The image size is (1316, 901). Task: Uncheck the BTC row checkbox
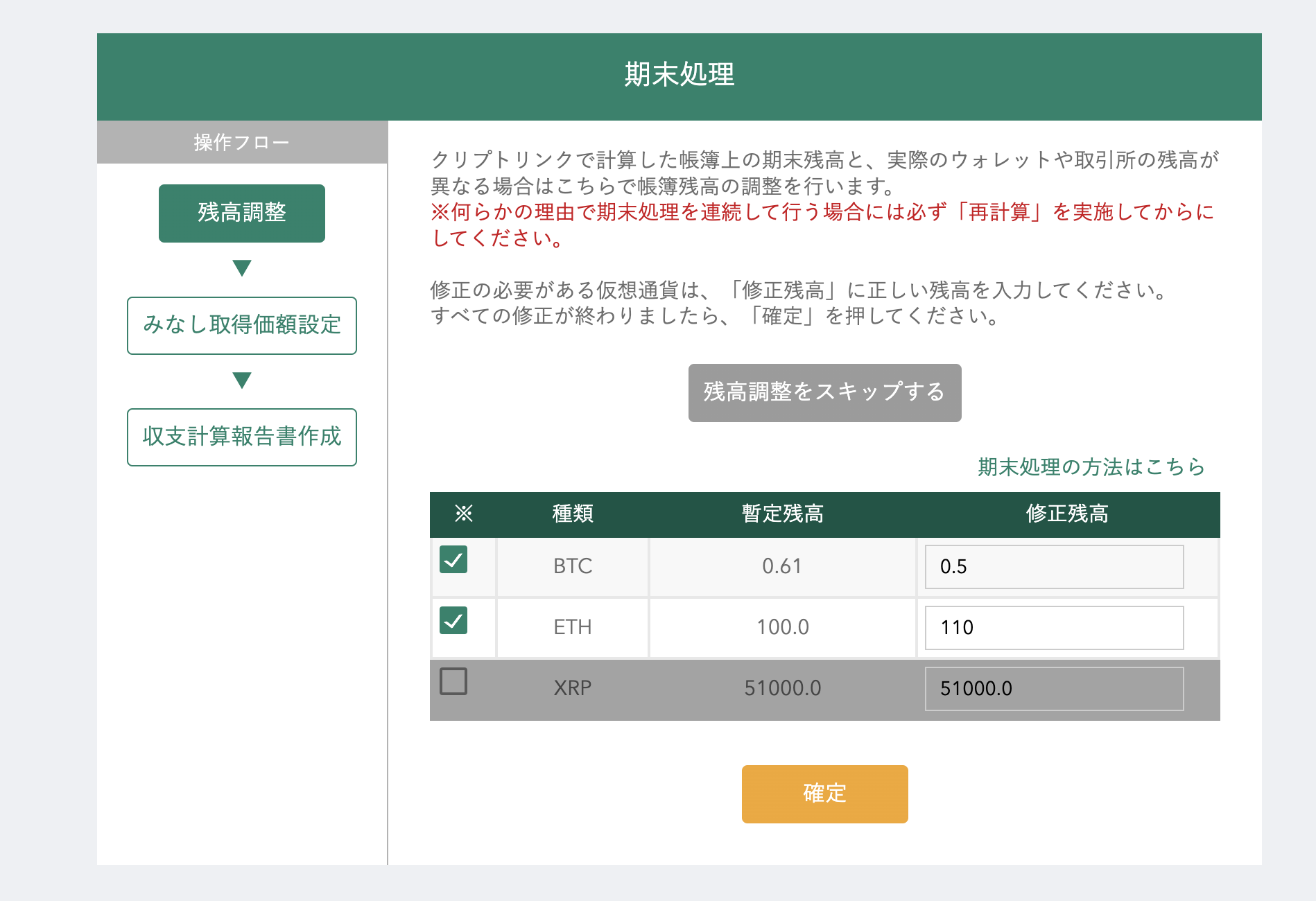click(453, 559)
